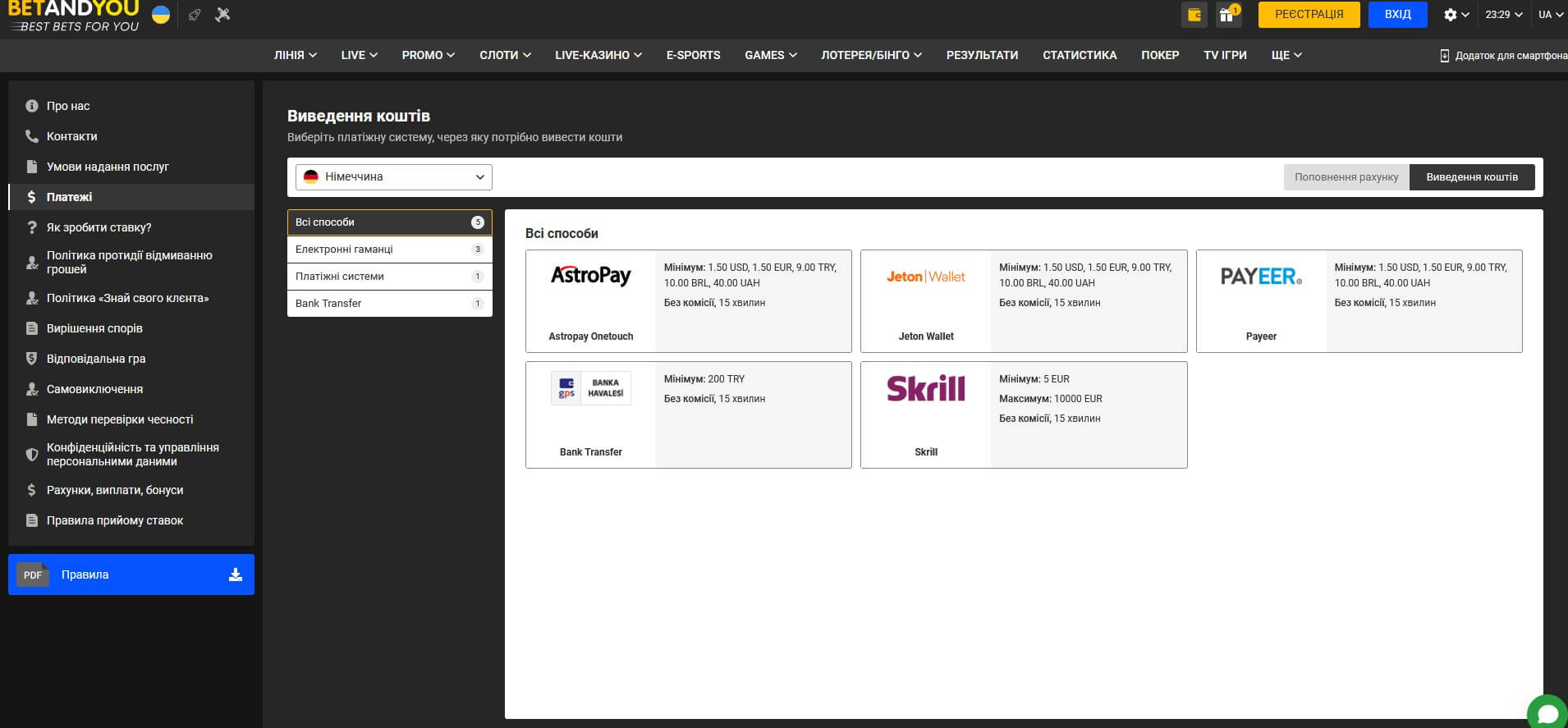The height and width of the screenshot is (728, 1568).
Task: Open Конфіденційність та управління персональними даними
Action: (x=133, y=454)
